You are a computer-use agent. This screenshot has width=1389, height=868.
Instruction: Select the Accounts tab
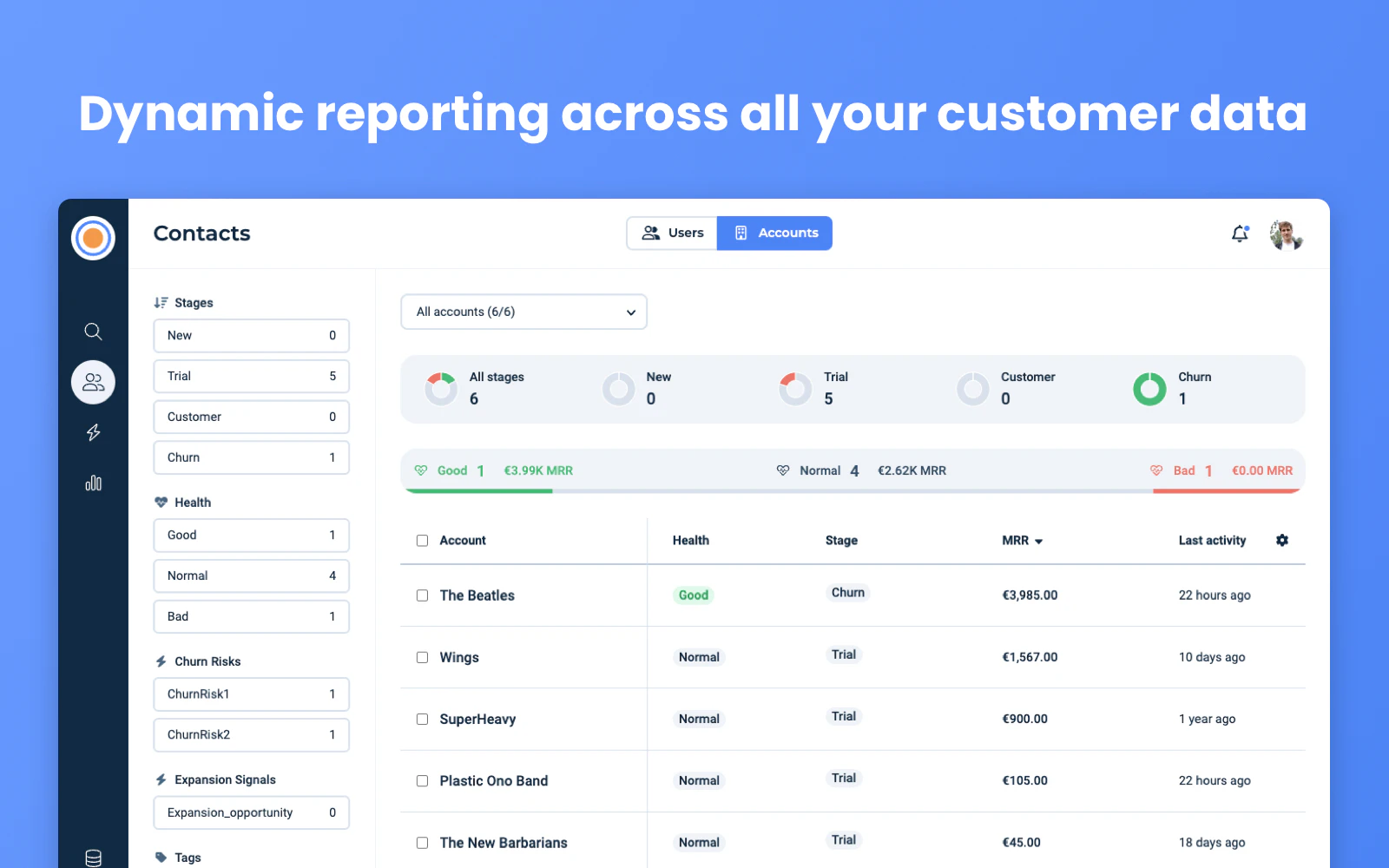point(774,233)
